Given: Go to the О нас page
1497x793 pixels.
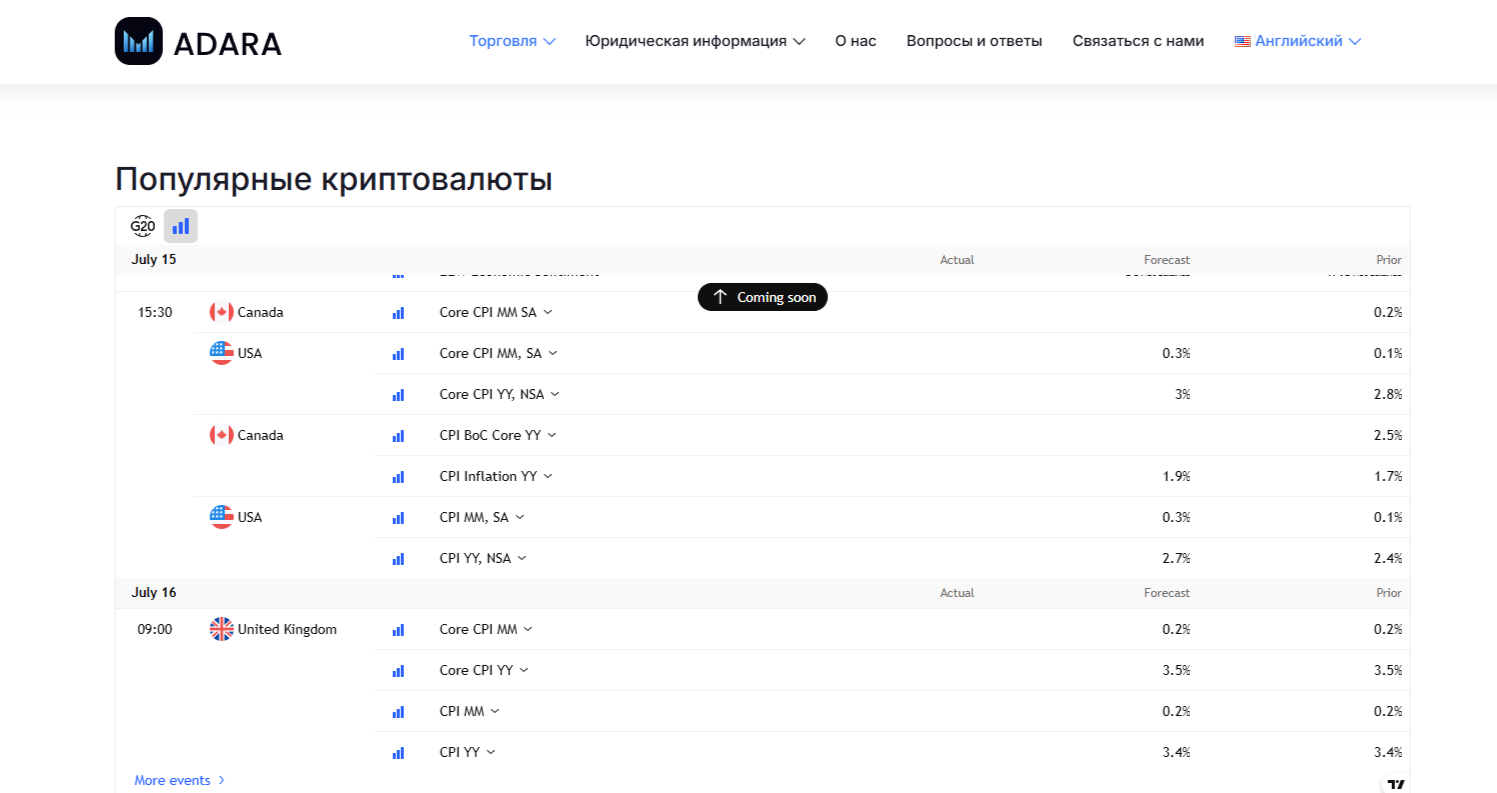Looking at the screenshot, I should pos(855,41).
